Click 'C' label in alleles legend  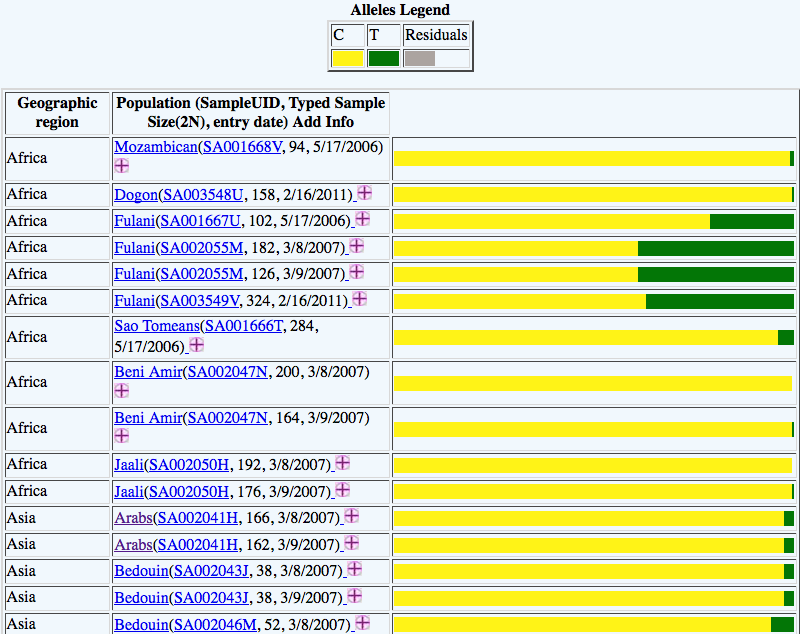[x=338, y=35]
